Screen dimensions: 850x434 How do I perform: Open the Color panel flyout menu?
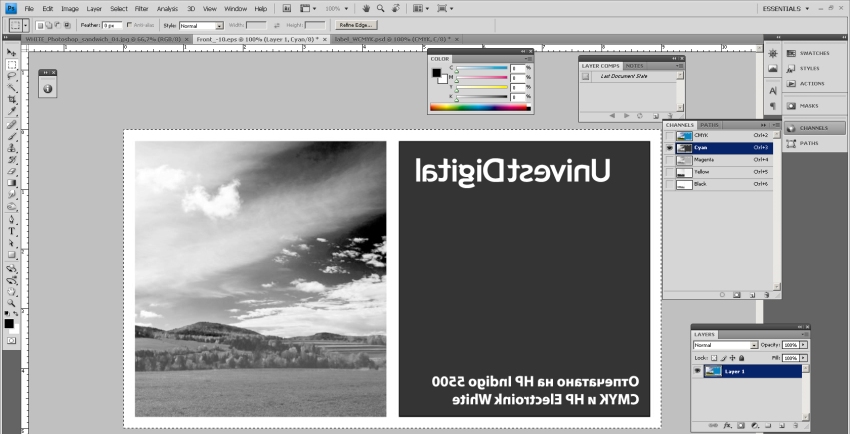pyautogui.click(x=529, y=59)
